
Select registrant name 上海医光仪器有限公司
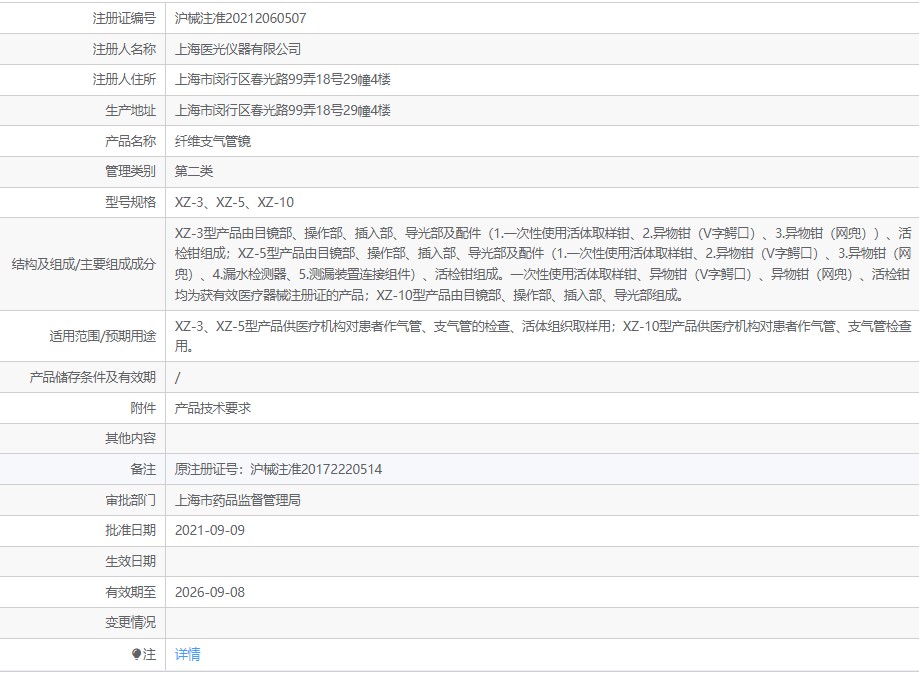click(238, 49)
